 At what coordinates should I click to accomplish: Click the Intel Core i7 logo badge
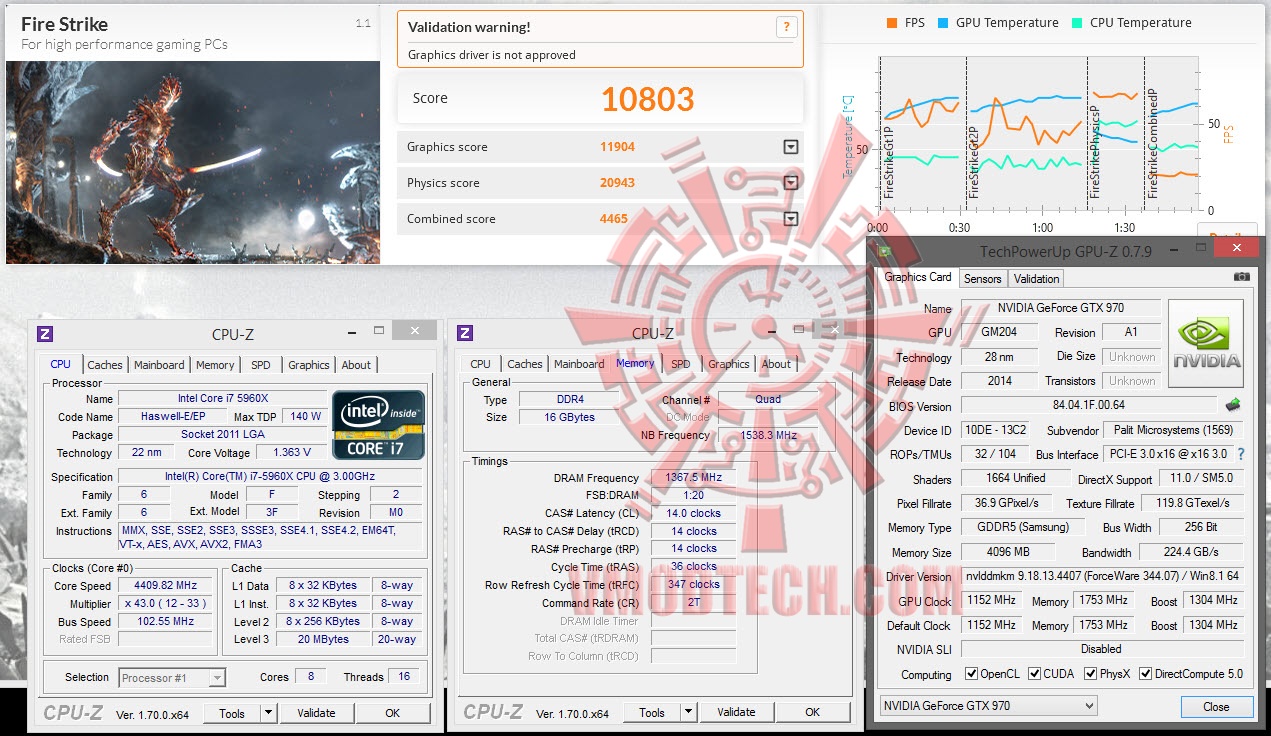378,424
